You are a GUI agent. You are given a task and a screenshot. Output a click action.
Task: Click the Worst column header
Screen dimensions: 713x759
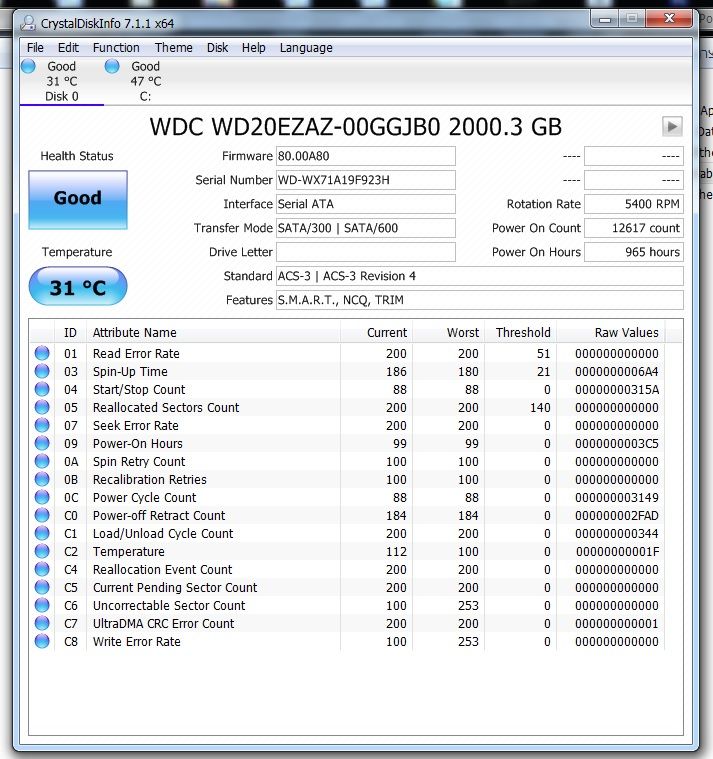[448, 333]
